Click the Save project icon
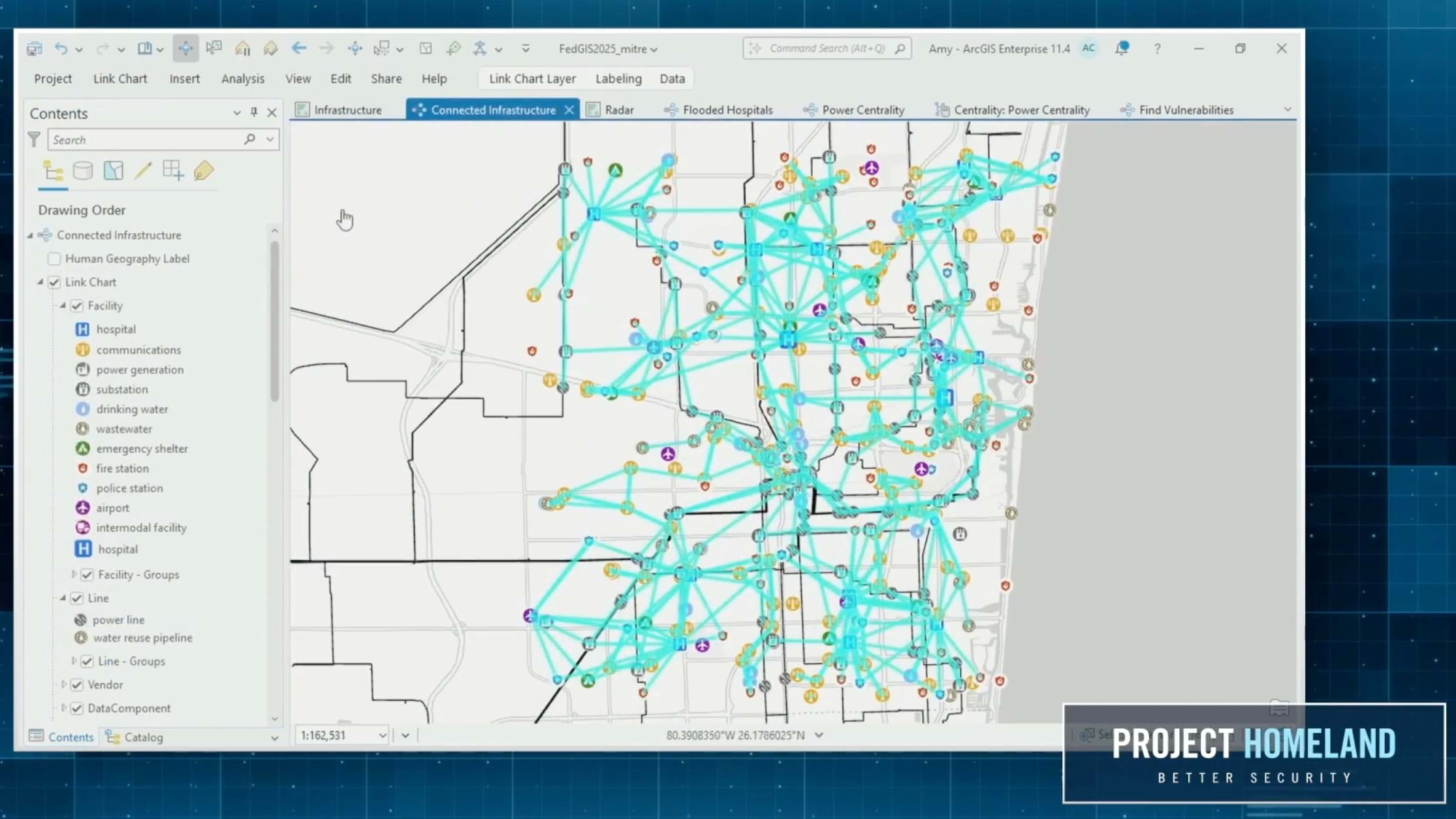 pyautogui.click(x=35, y=48)
